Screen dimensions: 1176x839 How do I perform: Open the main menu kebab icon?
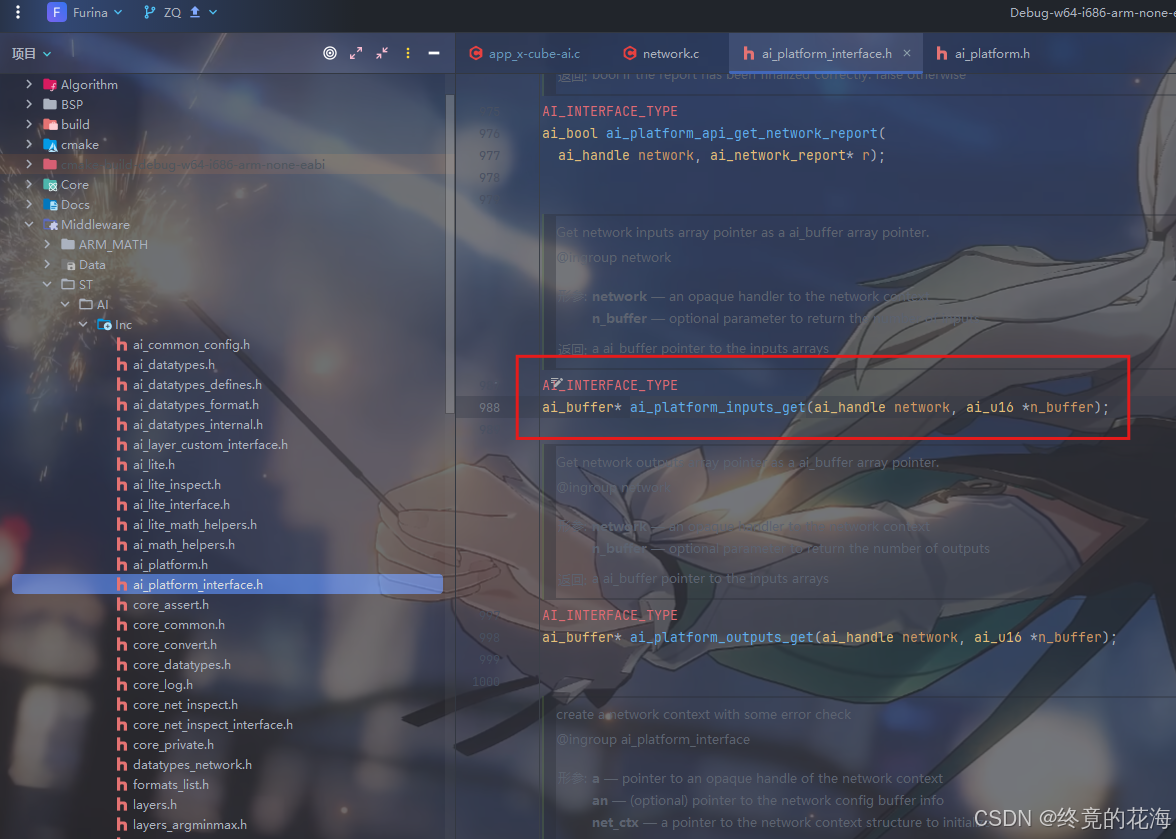tap(18, 12)
